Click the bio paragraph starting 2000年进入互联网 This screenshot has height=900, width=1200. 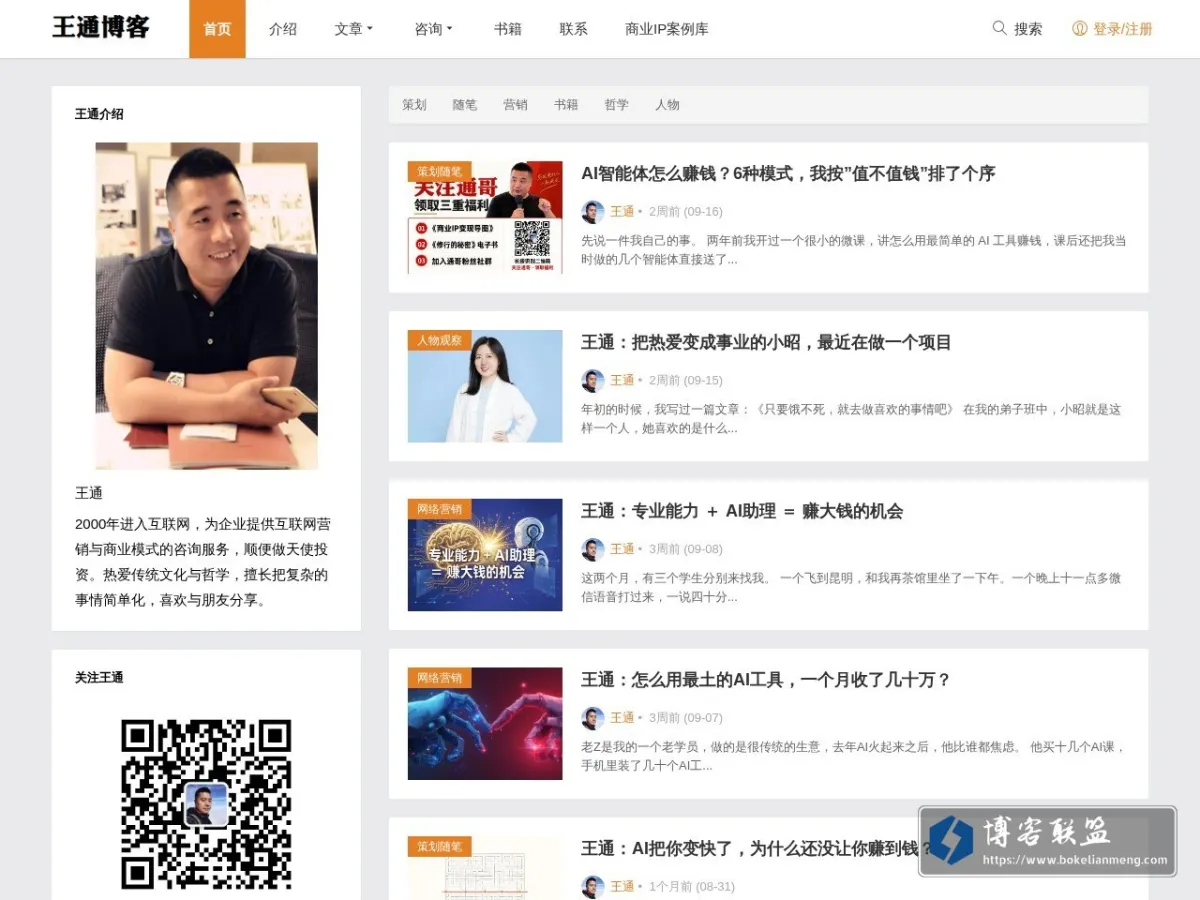[204, 562]
